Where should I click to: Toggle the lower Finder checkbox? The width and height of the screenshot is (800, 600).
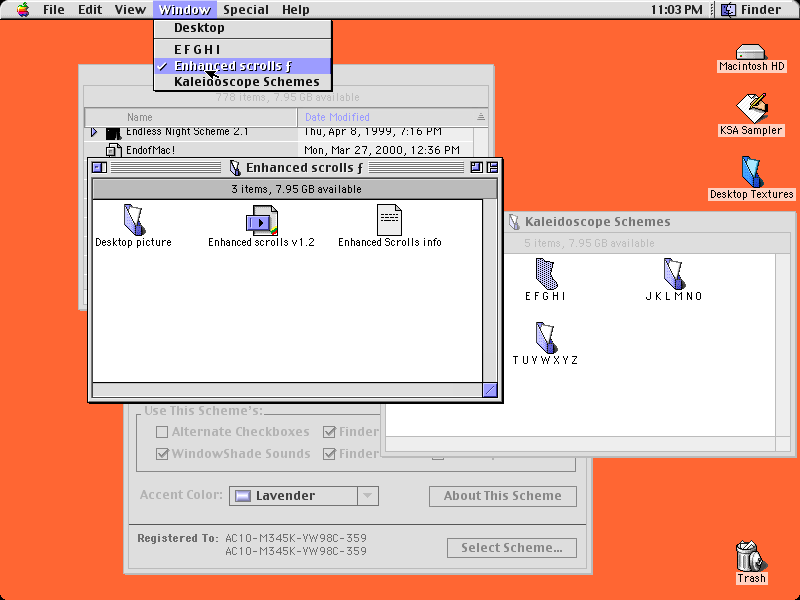pyautogui.click(x=329, y=454)
